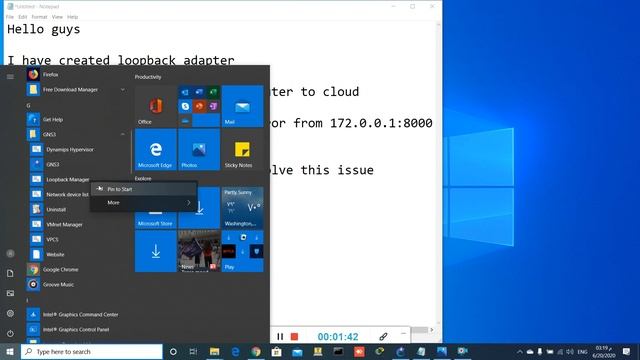Open the weather tile for Washington
The image size is (640, 360).
point(242,208)
